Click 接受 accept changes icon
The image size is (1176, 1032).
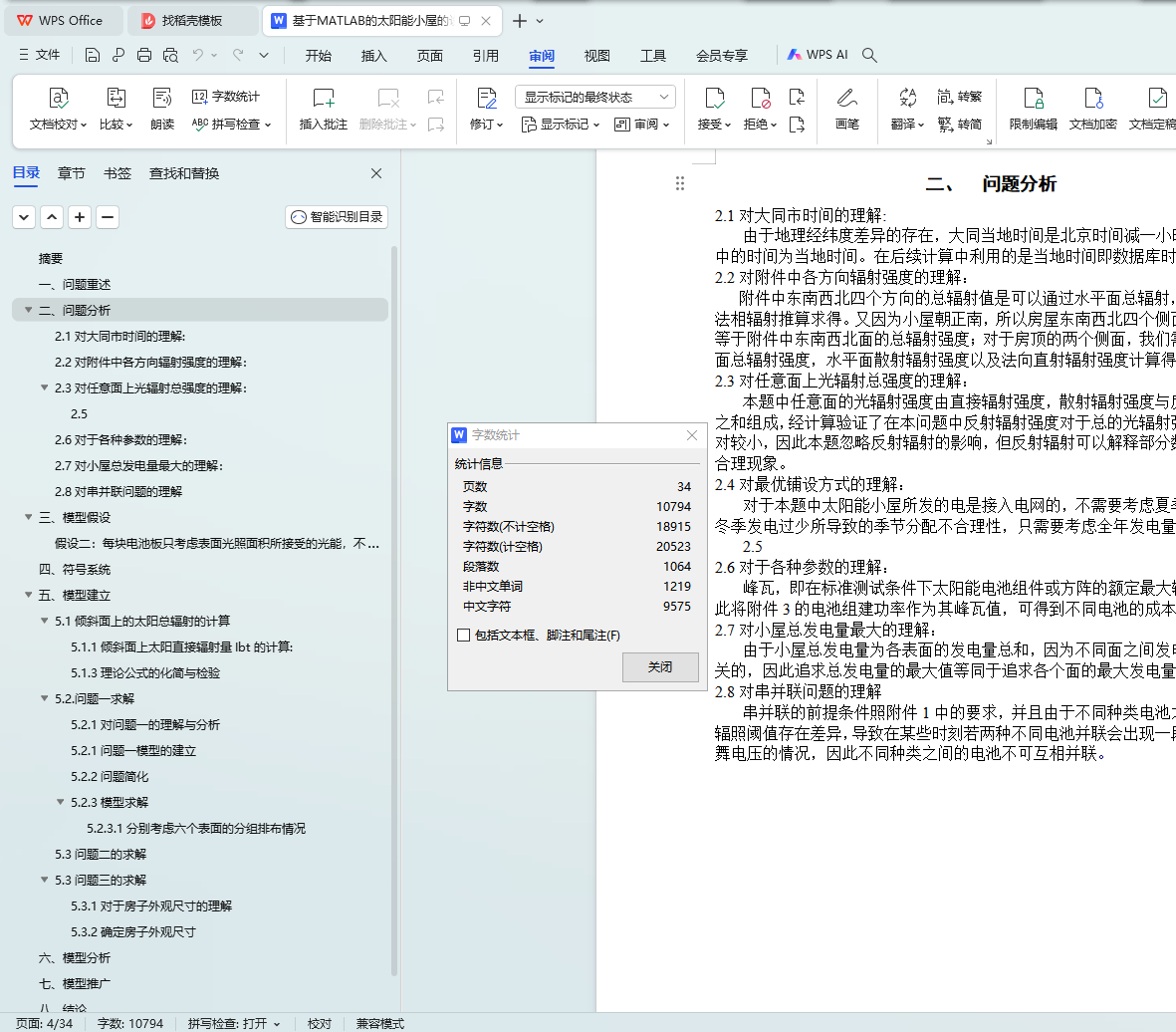[715, 98]
